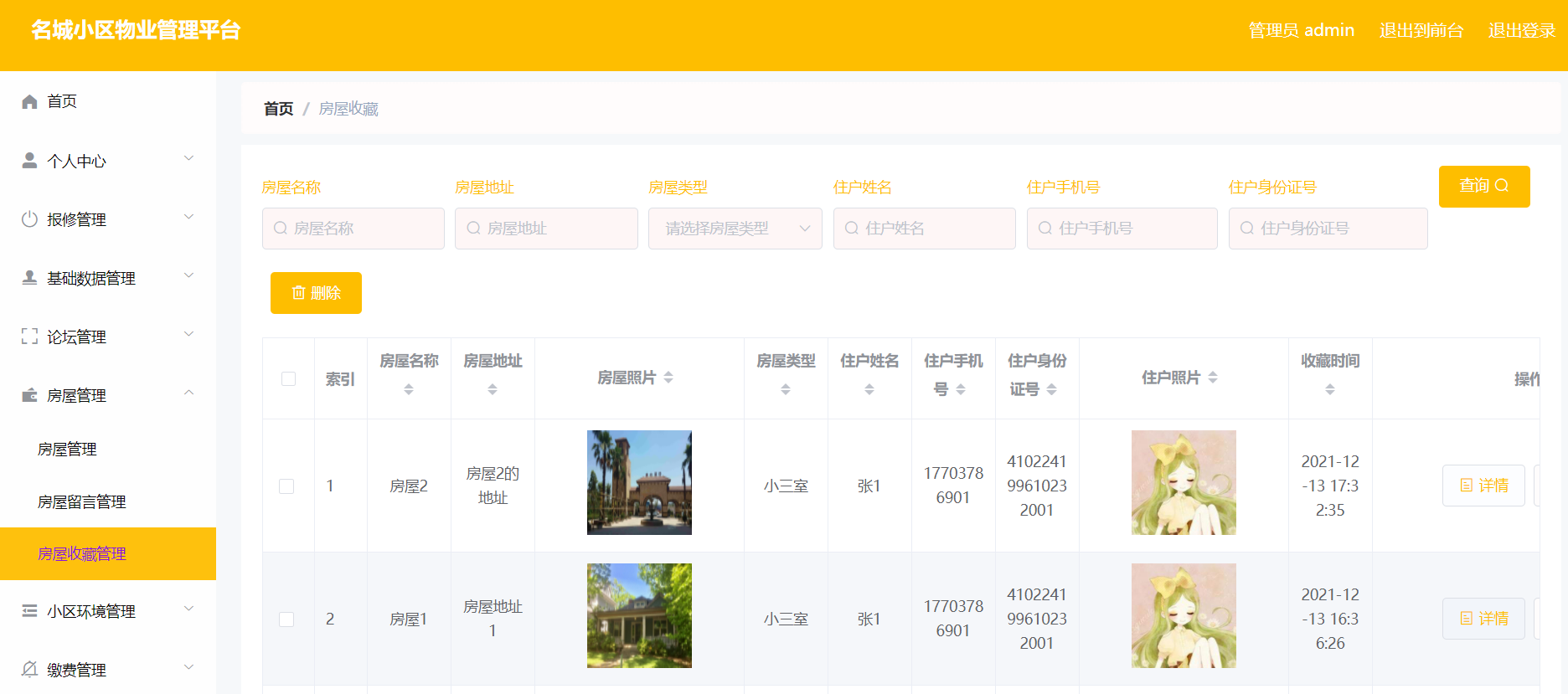
Task: Click the 房屋名称 search input field
Action: 353,229
